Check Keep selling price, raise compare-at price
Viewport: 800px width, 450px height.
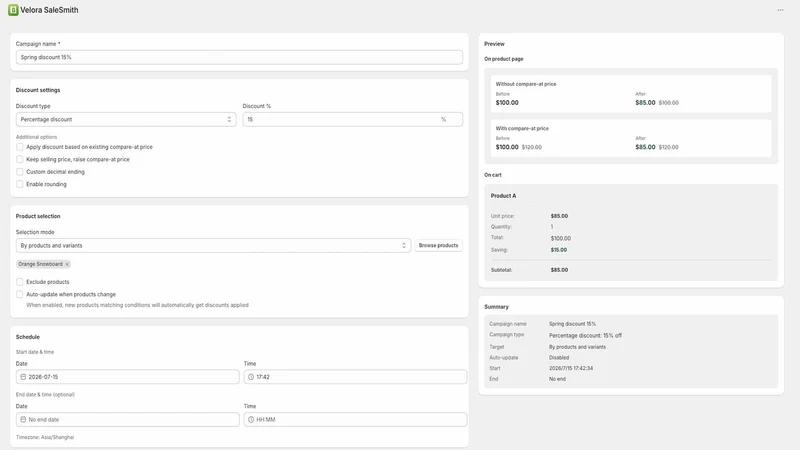(x=19, y=159)
